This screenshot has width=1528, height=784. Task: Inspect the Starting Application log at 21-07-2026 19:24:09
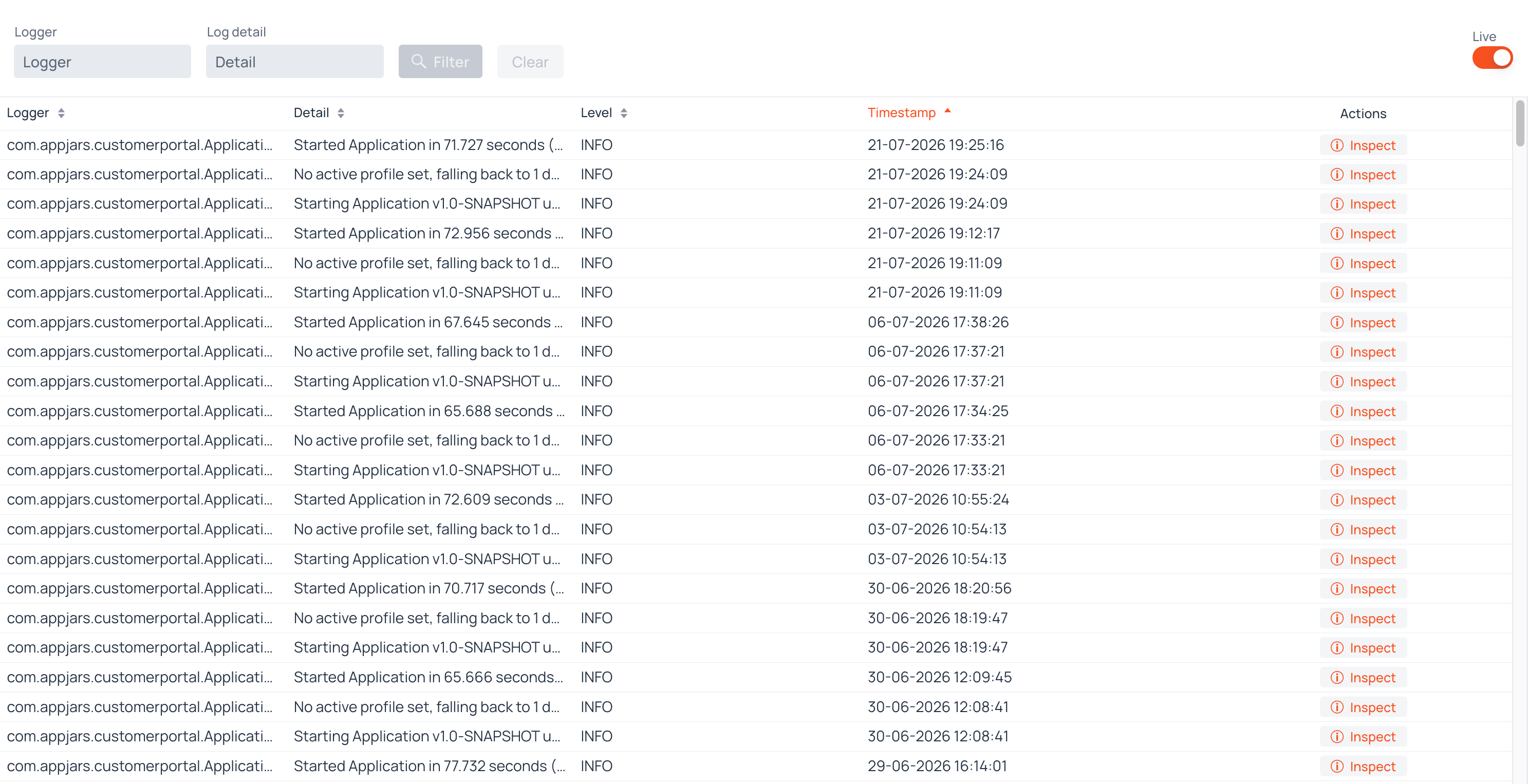click(x=1363, y=204)
